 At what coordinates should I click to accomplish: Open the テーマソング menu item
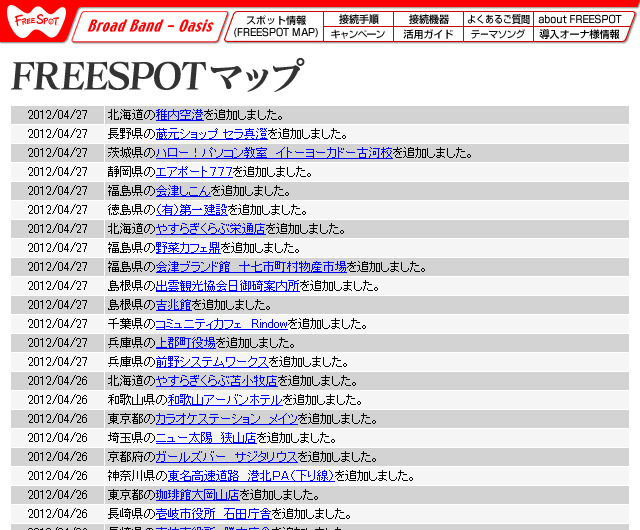[x=498, y=34]
